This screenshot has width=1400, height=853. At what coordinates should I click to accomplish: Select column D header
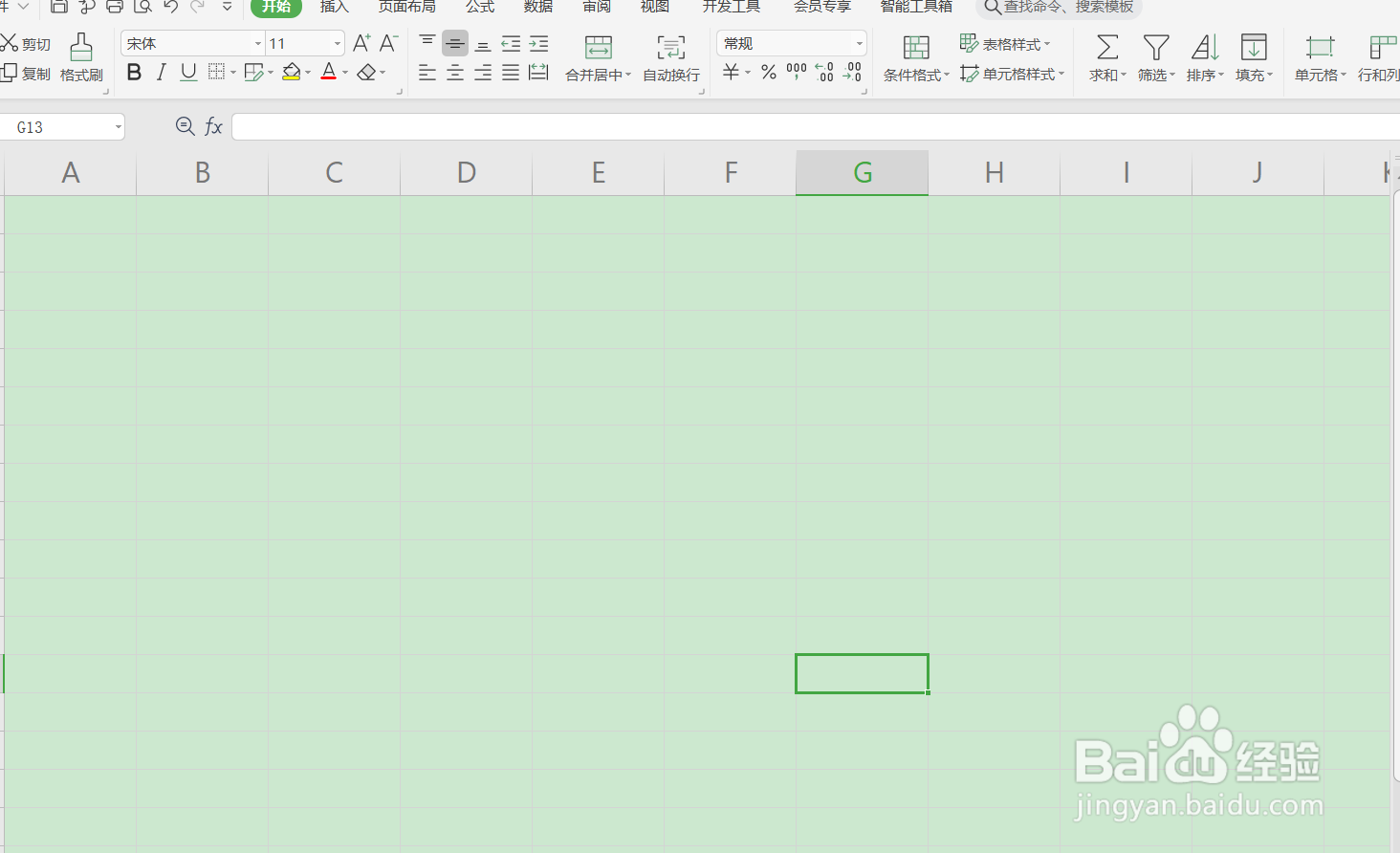[466, 173]
